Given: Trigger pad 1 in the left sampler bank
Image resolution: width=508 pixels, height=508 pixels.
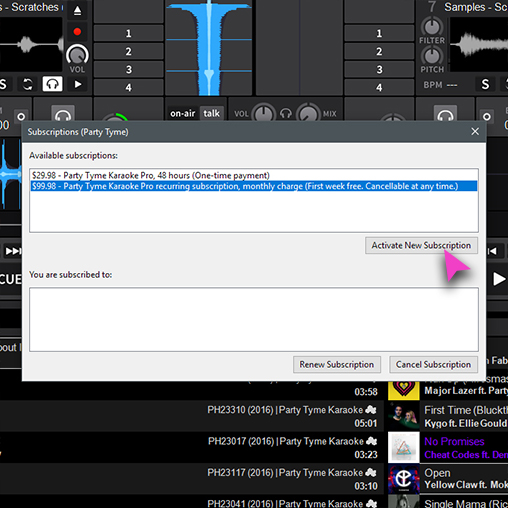Looking at the screenshot, I should point(129,33).
